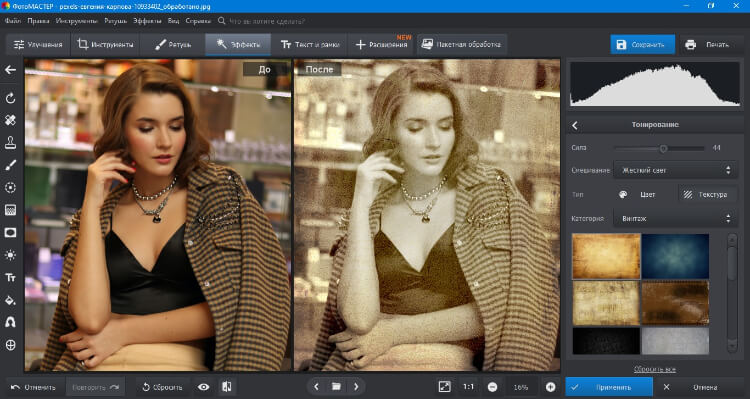
Task: Click the search field 'Что вы хотите сделать?'
Action: pyautogui.click(x=267, y=21)
